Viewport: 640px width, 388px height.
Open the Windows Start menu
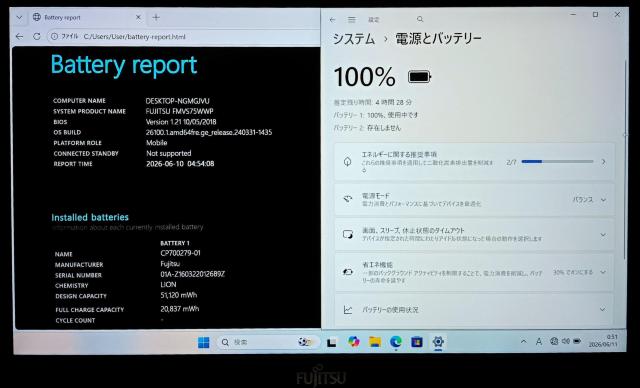pos(203,342)
